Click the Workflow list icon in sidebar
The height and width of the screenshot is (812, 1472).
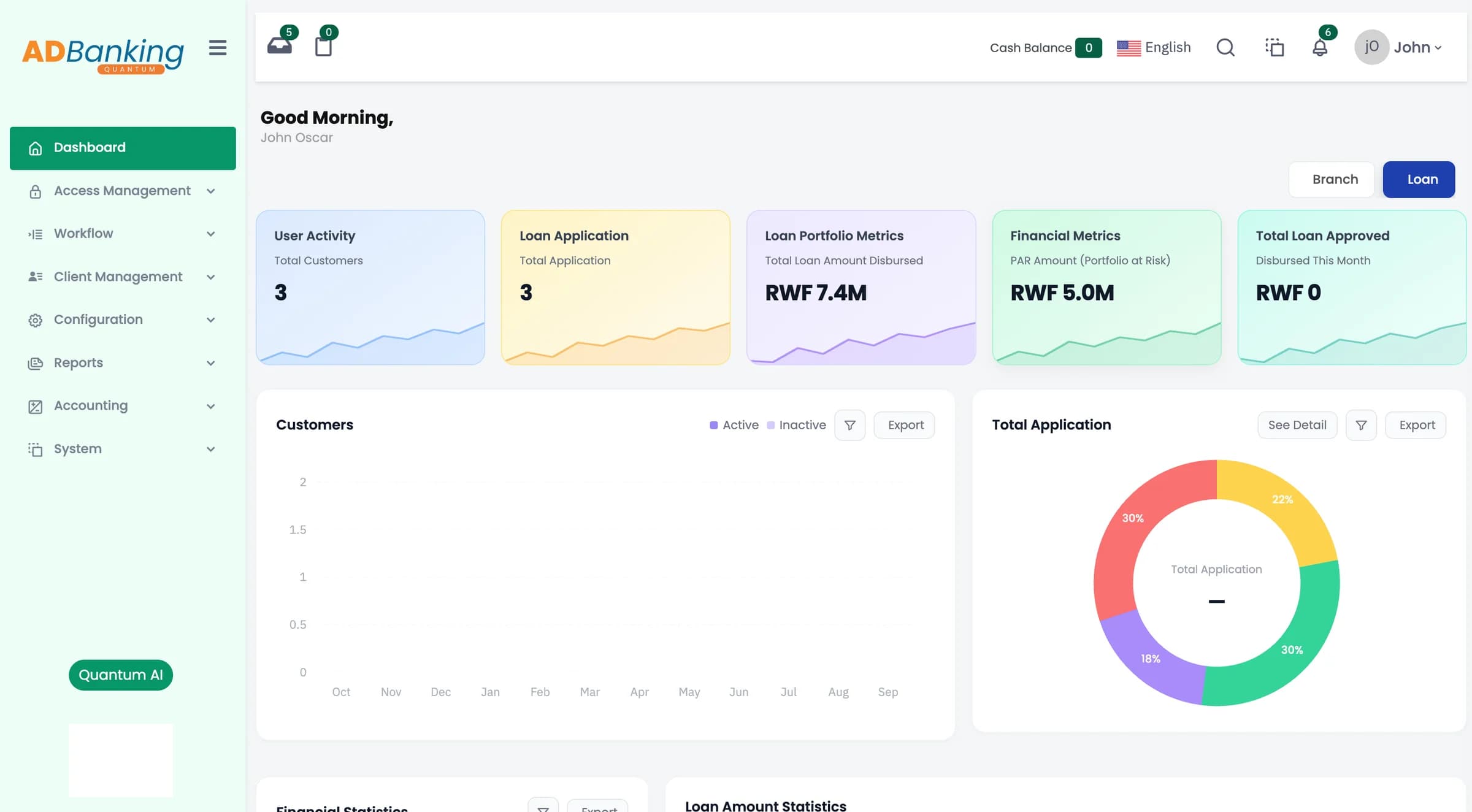point(36,234)
